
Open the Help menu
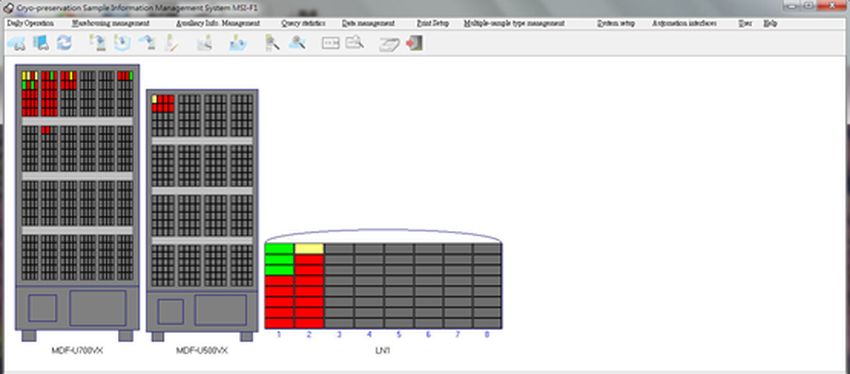tap(770, 23)
